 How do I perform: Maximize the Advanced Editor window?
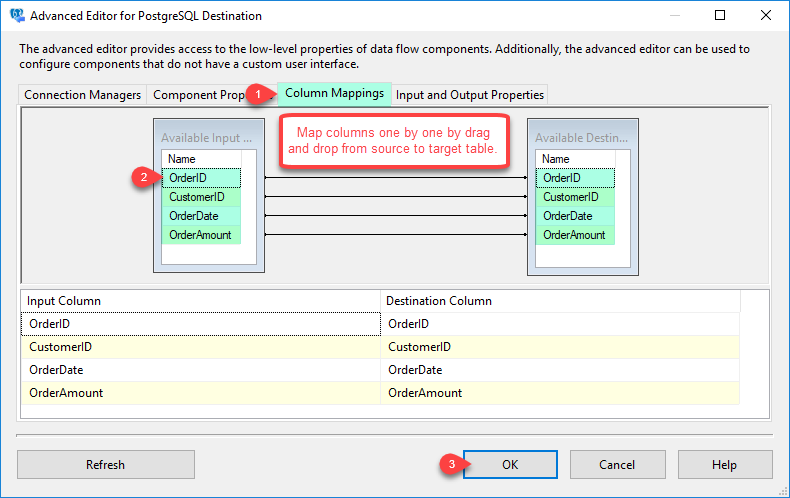point(720,15)
